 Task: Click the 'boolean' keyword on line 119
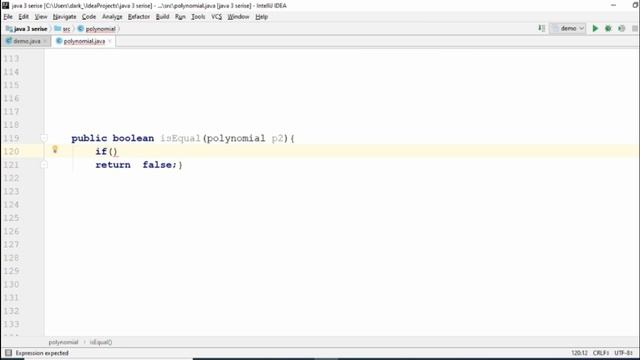(133, 138)
